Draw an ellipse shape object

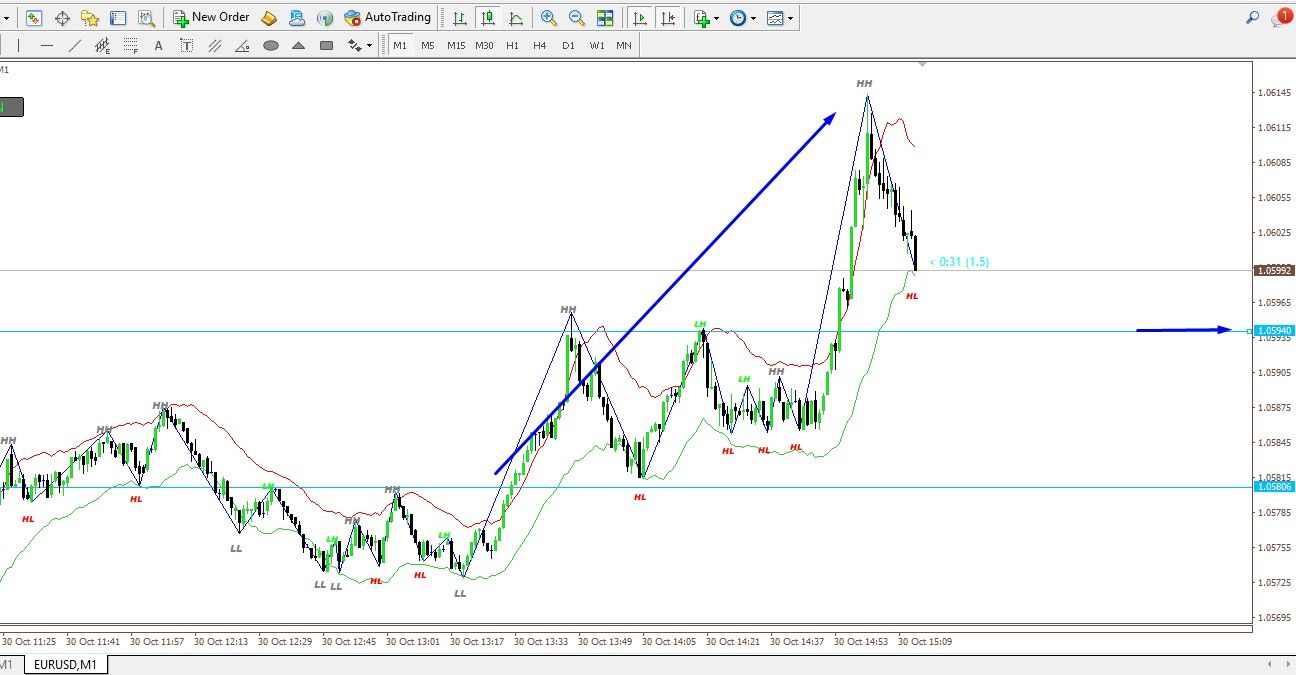click(270, 45)
